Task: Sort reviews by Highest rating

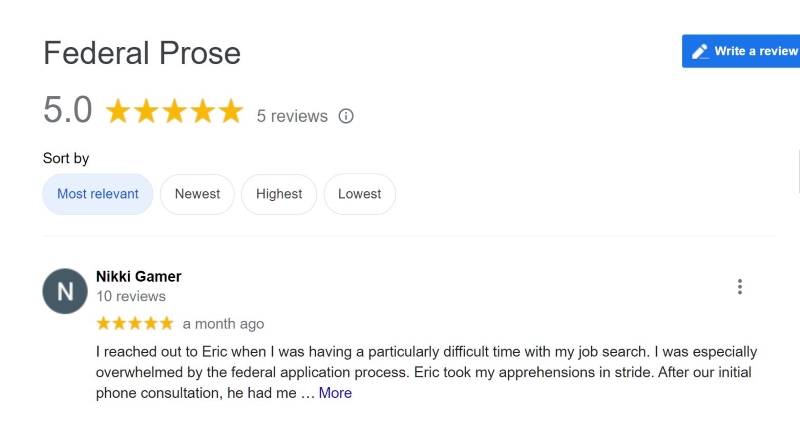Action: 279,194
